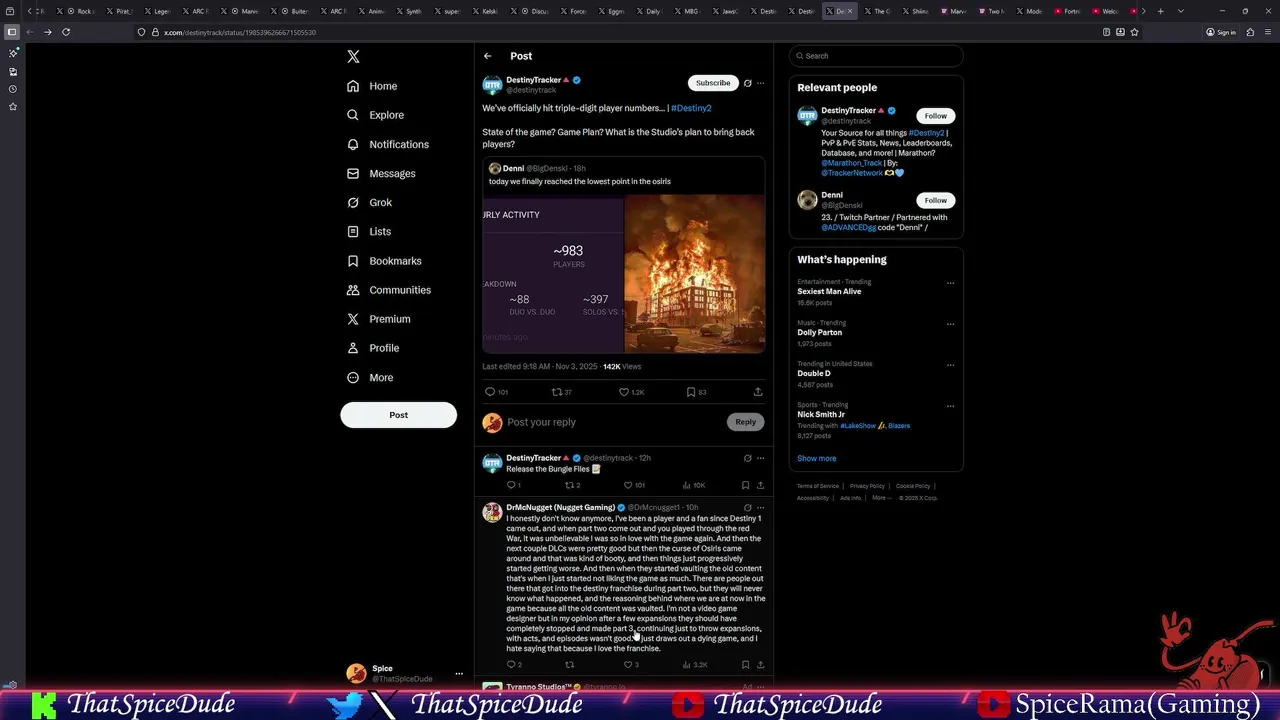This screenshot has height=720, width=1280.
Task: Share the main post
Action: 758,392
